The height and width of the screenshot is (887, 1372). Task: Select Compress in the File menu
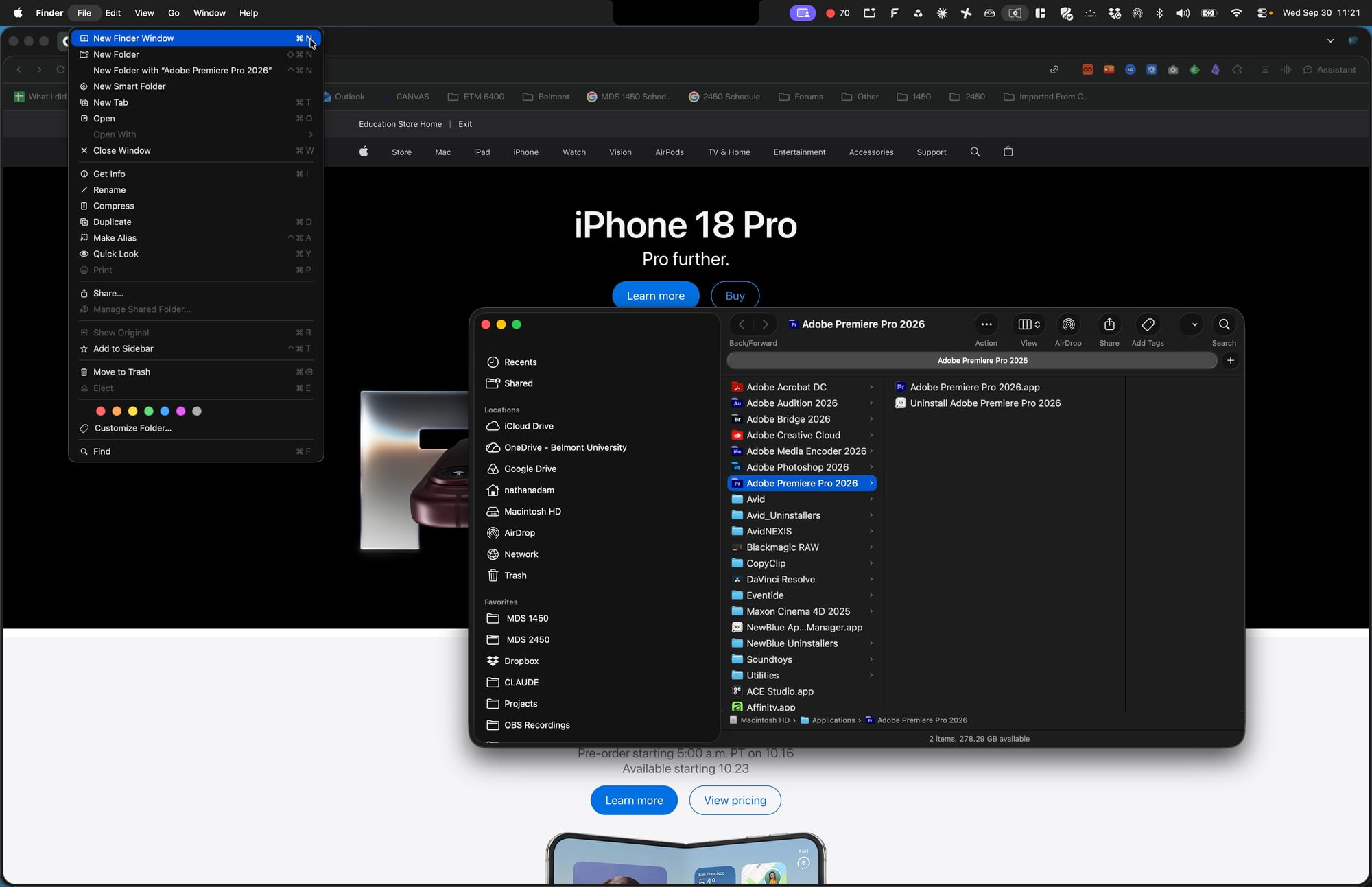tap(196, 206)
